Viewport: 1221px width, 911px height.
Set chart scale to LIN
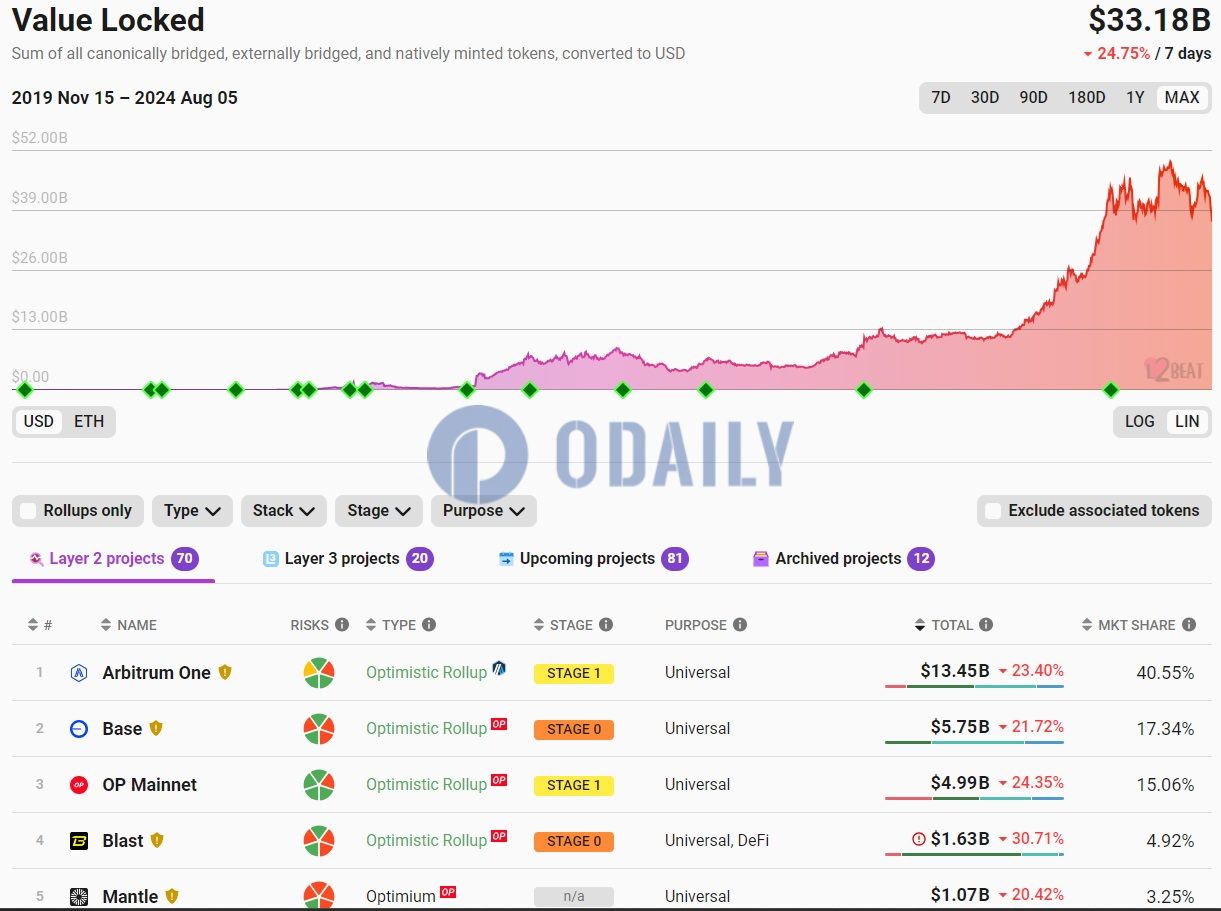[1187, 421]
